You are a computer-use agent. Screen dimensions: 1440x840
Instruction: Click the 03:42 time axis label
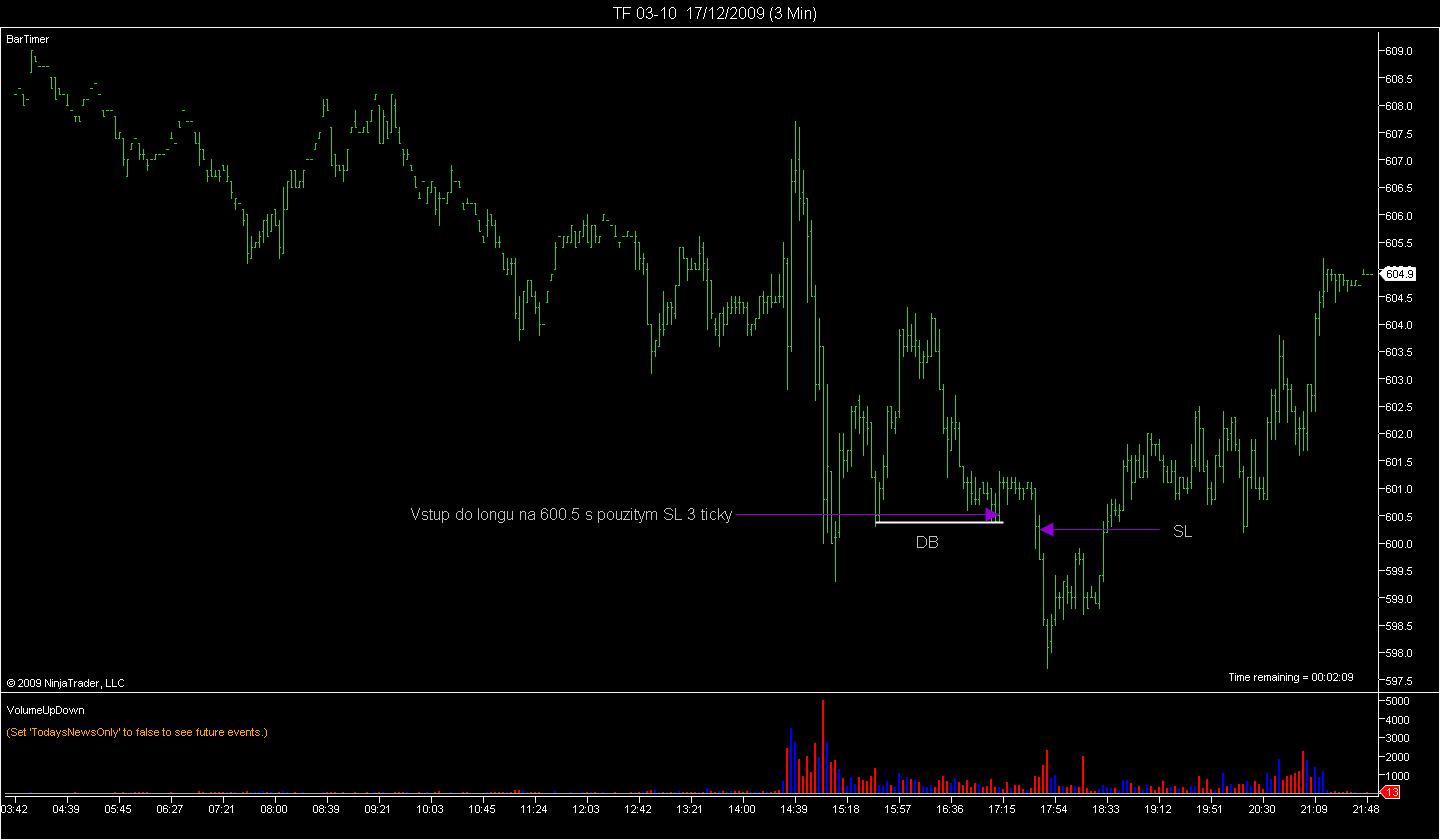tap(15, 809)
